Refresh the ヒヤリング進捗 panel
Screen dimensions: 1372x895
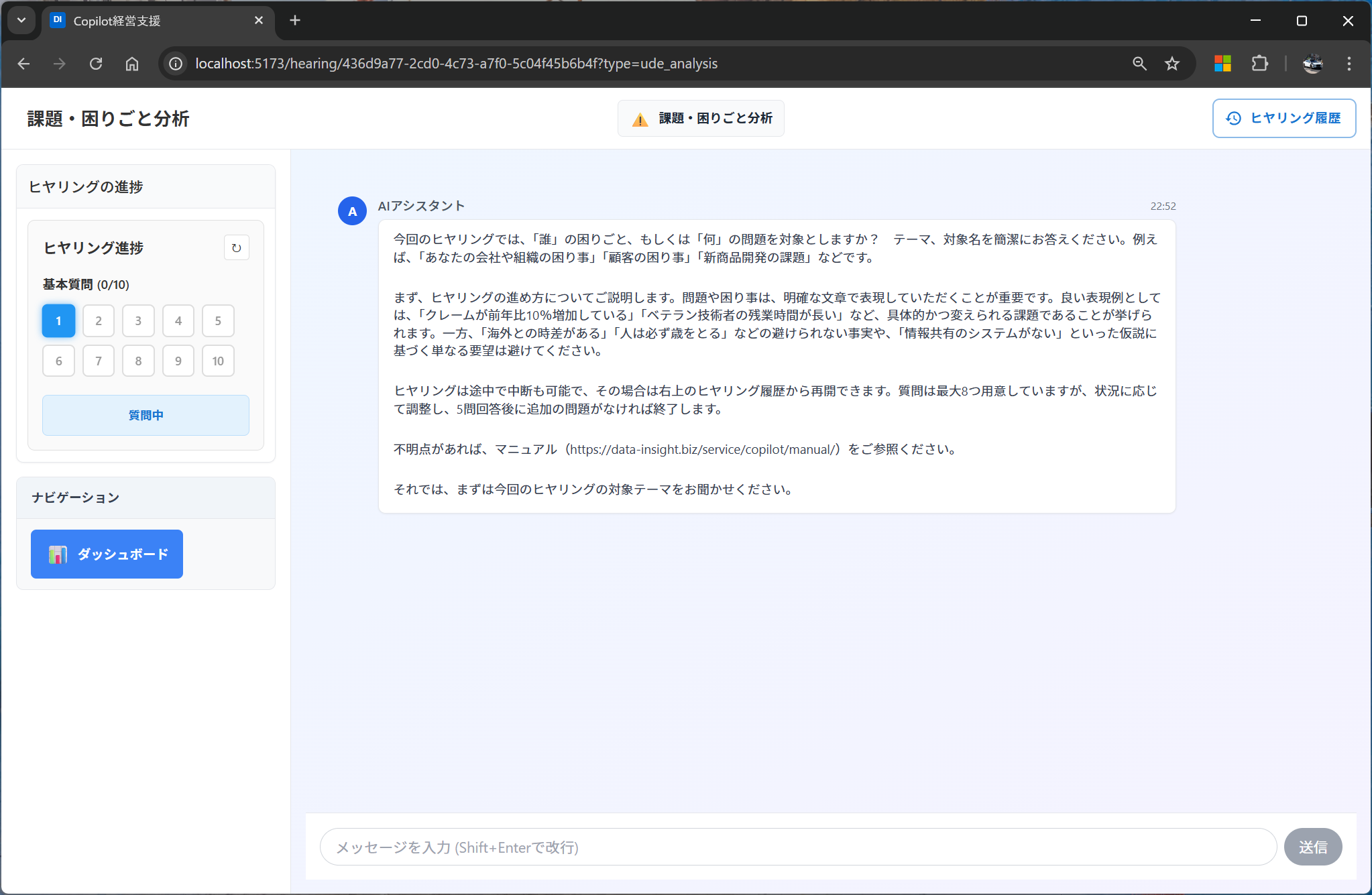[x=236, y=247]
